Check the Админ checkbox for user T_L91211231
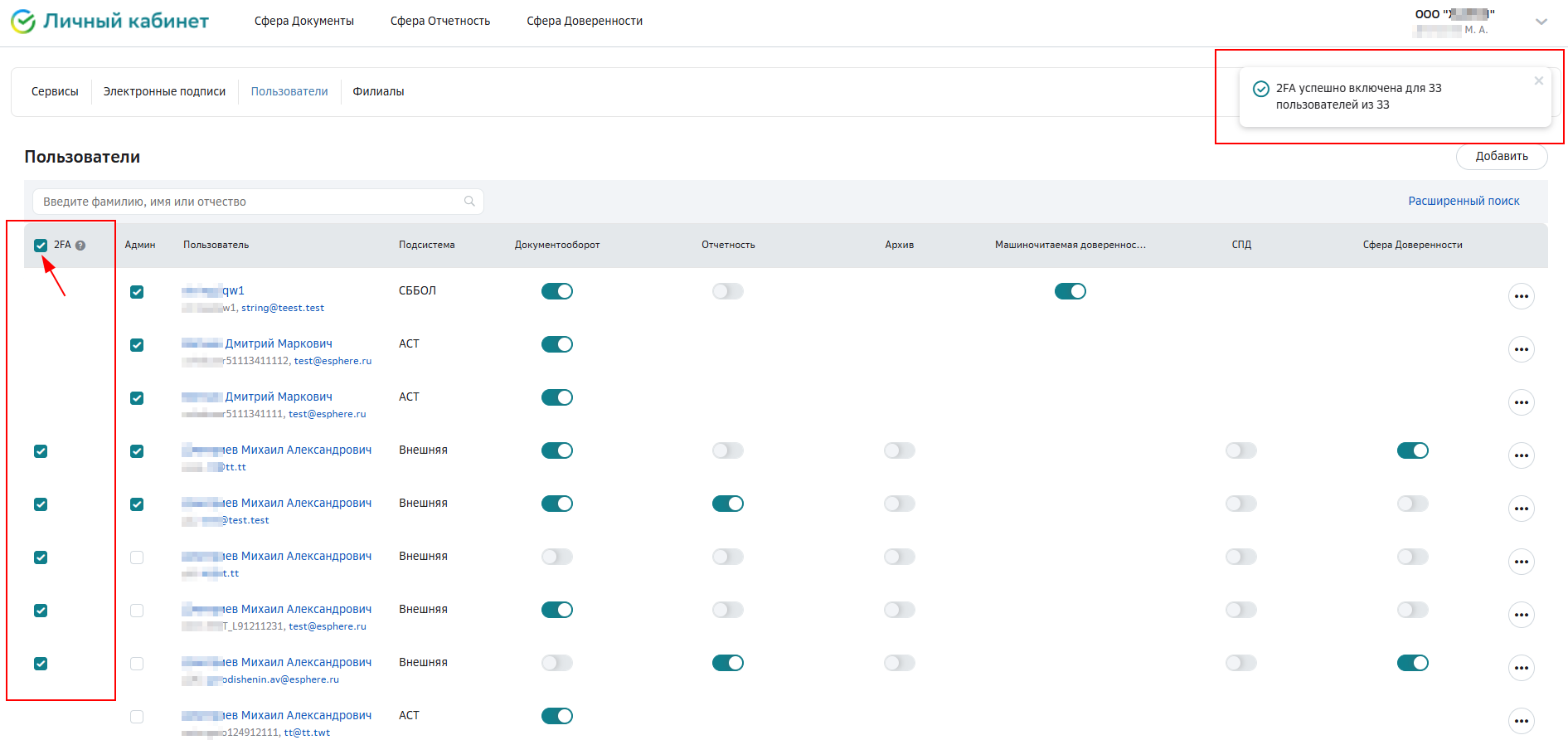Viewport: 1568px width, 740px height. 137,611
